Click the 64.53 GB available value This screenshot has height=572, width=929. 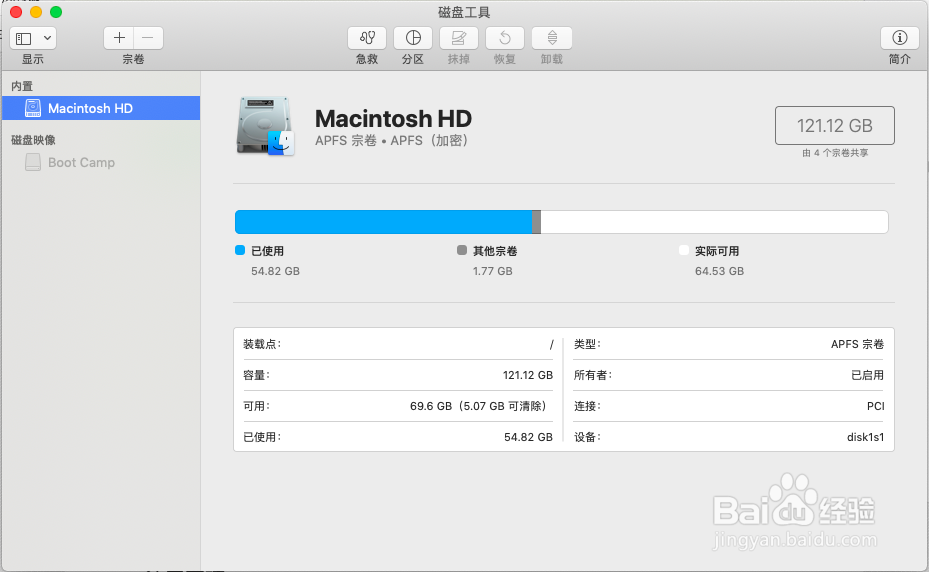tap(719, 271)
